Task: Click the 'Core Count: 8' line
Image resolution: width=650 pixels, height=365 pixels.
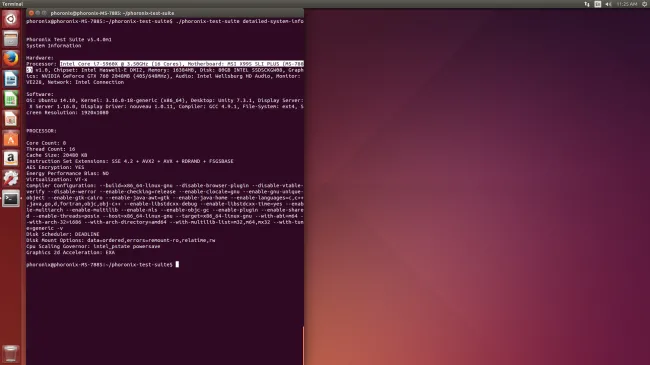Action: click(46, 143)
